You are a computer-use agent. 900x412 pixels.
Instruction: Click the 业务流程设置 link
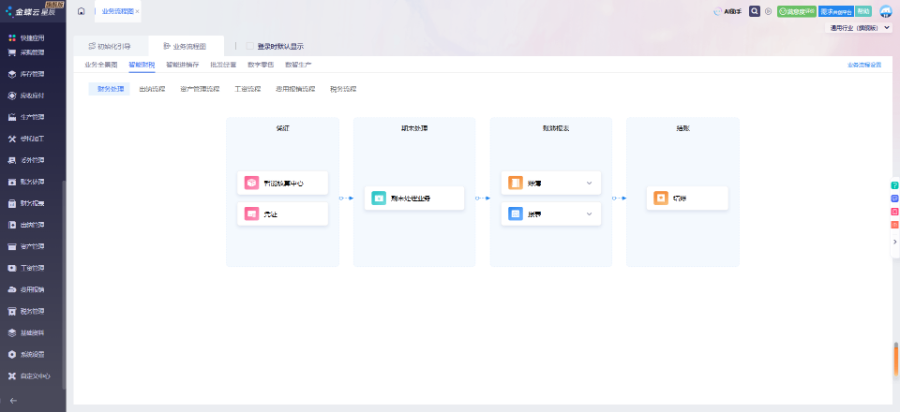(x=864, y=65)
